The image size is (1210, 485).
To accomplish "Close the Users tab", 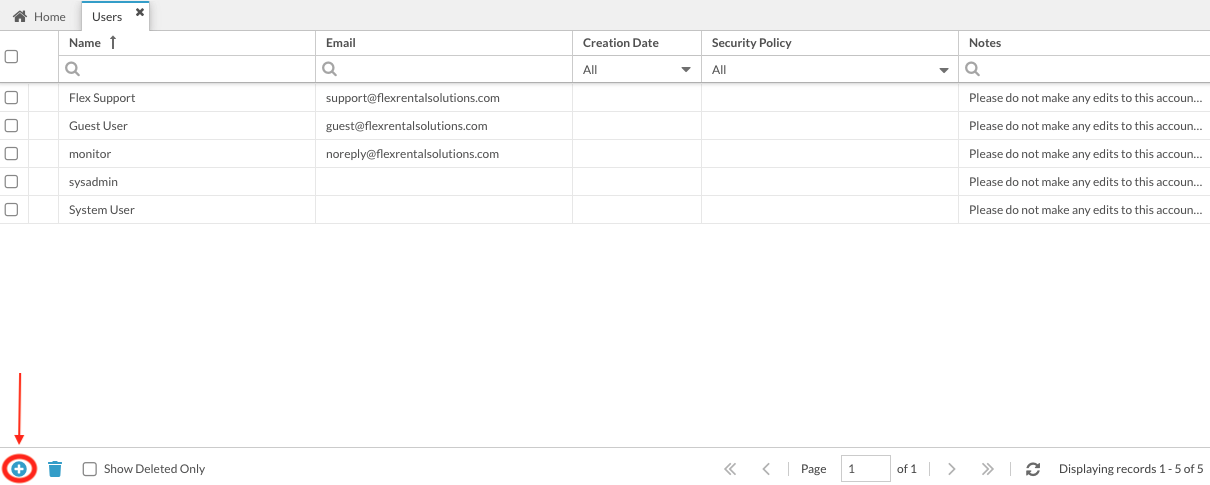I will click(140, 13).
